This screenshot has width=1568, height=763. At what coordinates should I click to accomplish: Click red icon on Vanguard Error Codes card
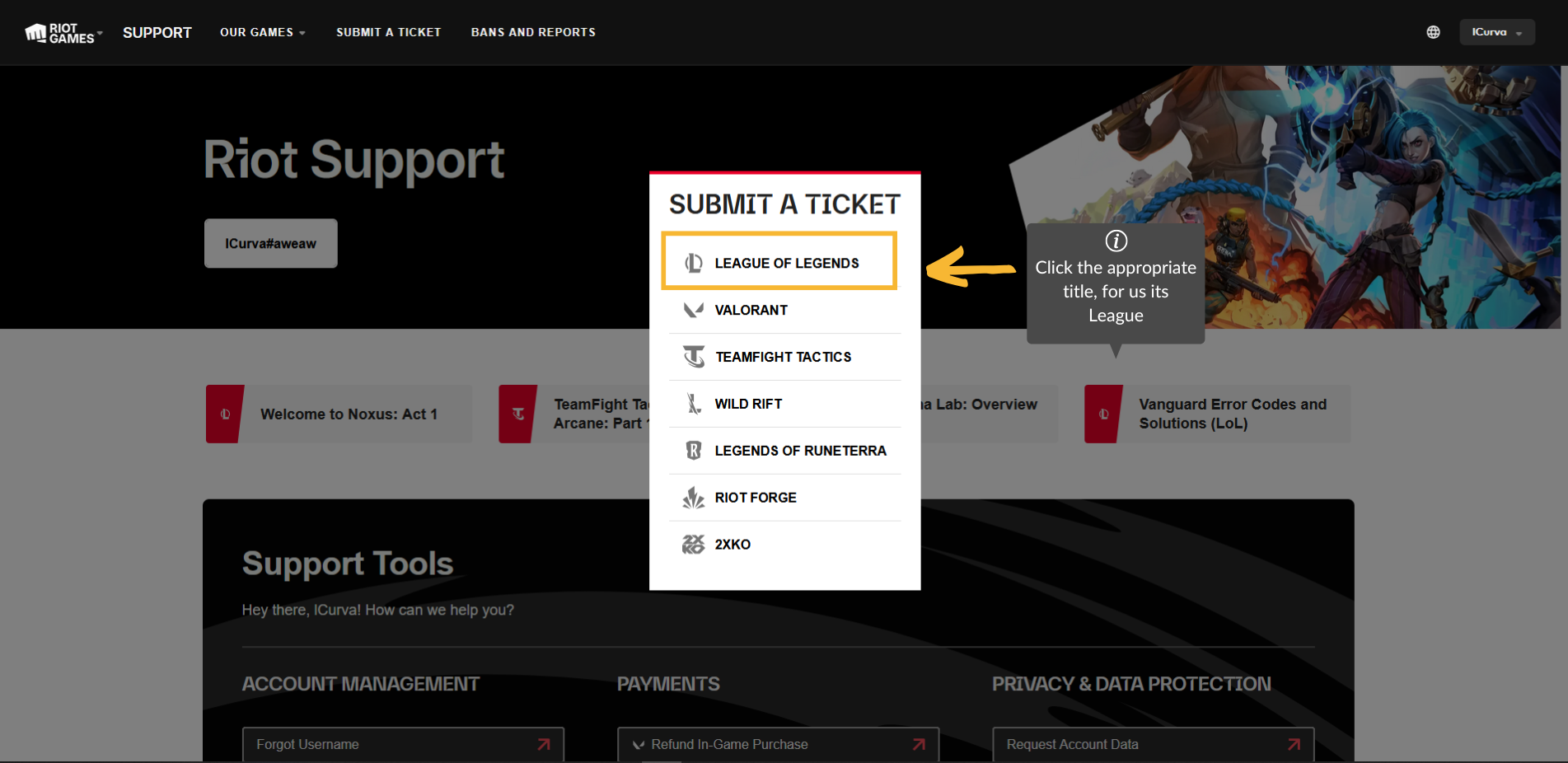click(x=1104, y=414)
